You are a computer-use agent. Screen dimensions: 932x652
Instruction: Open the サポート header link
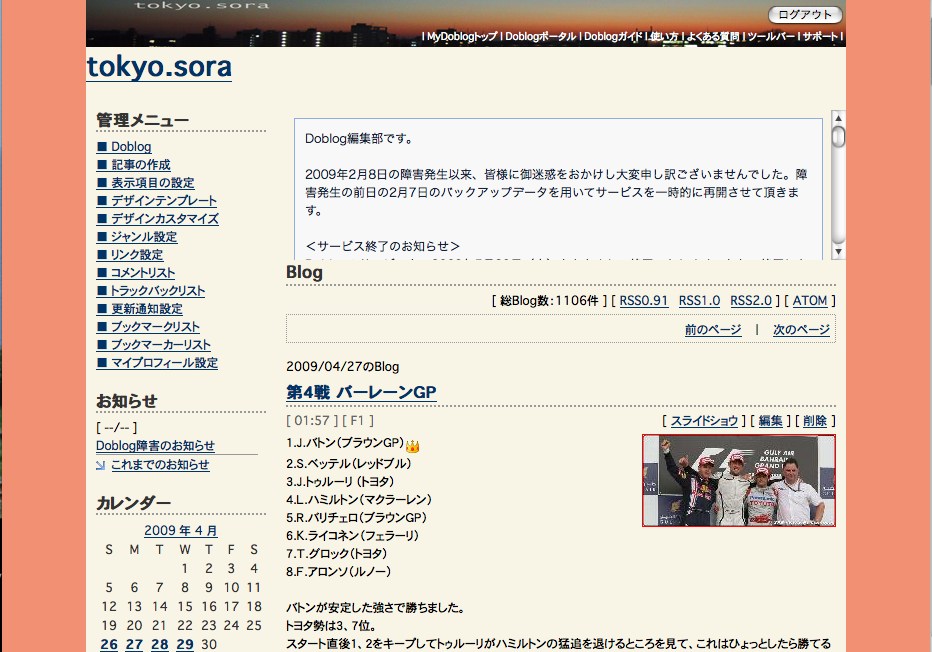[820, 36]
